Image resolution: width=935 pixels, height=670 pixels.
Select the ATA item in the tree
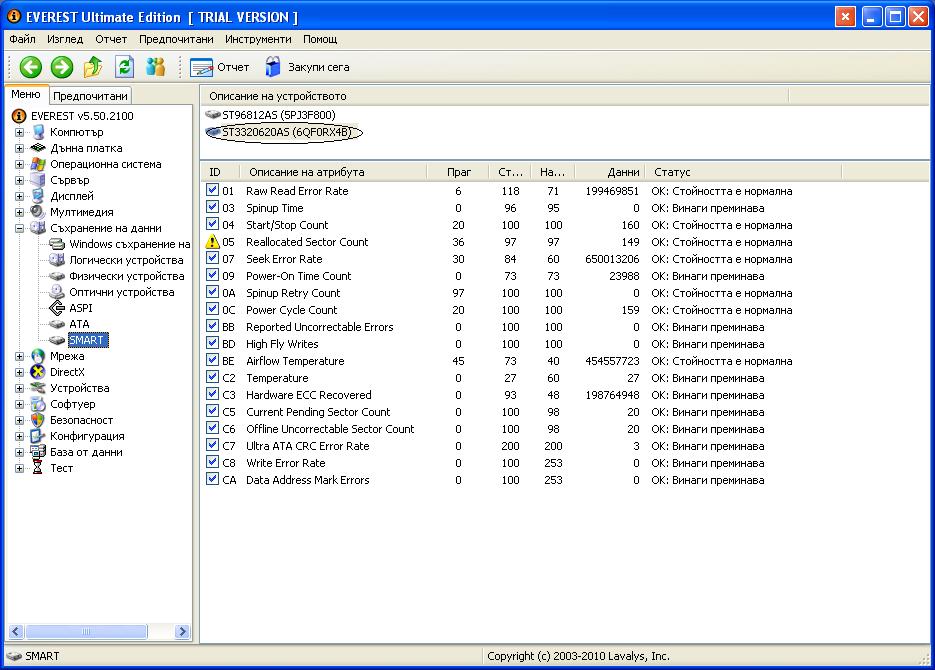tap(79, 324)
